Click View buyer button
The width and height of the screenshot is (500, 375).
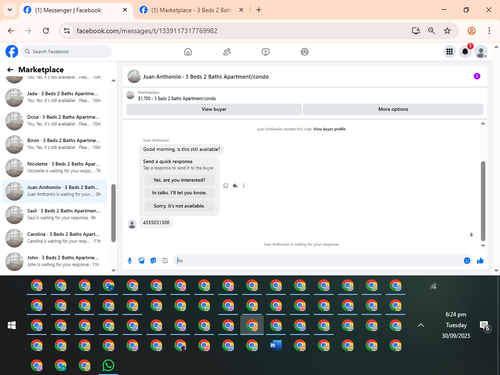click(214, 109)
